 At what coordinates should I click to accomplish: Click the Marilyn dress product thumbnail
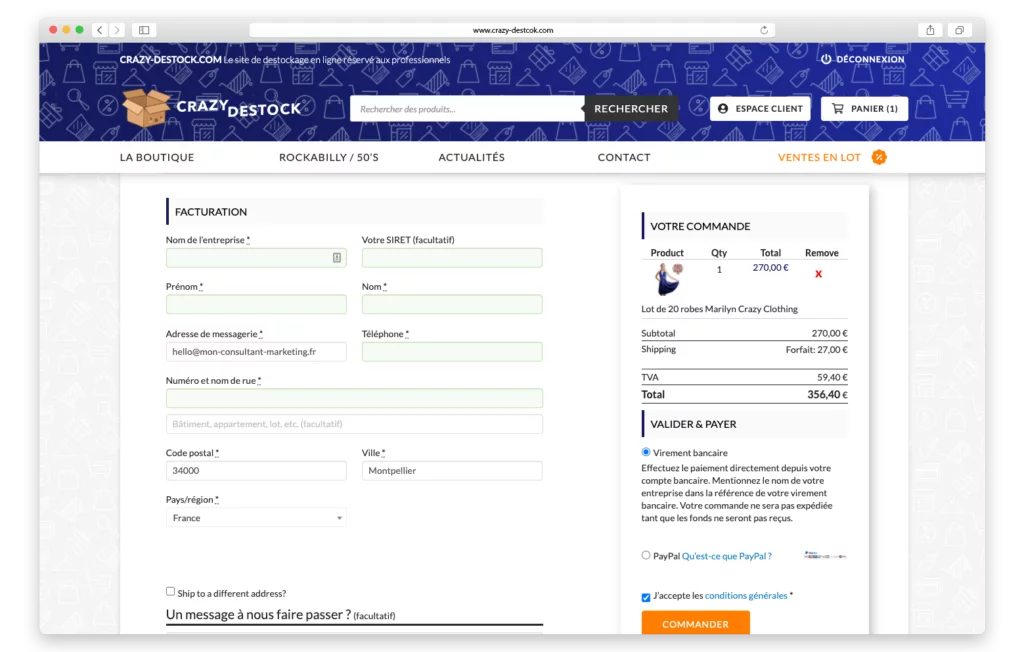(667, 279)
